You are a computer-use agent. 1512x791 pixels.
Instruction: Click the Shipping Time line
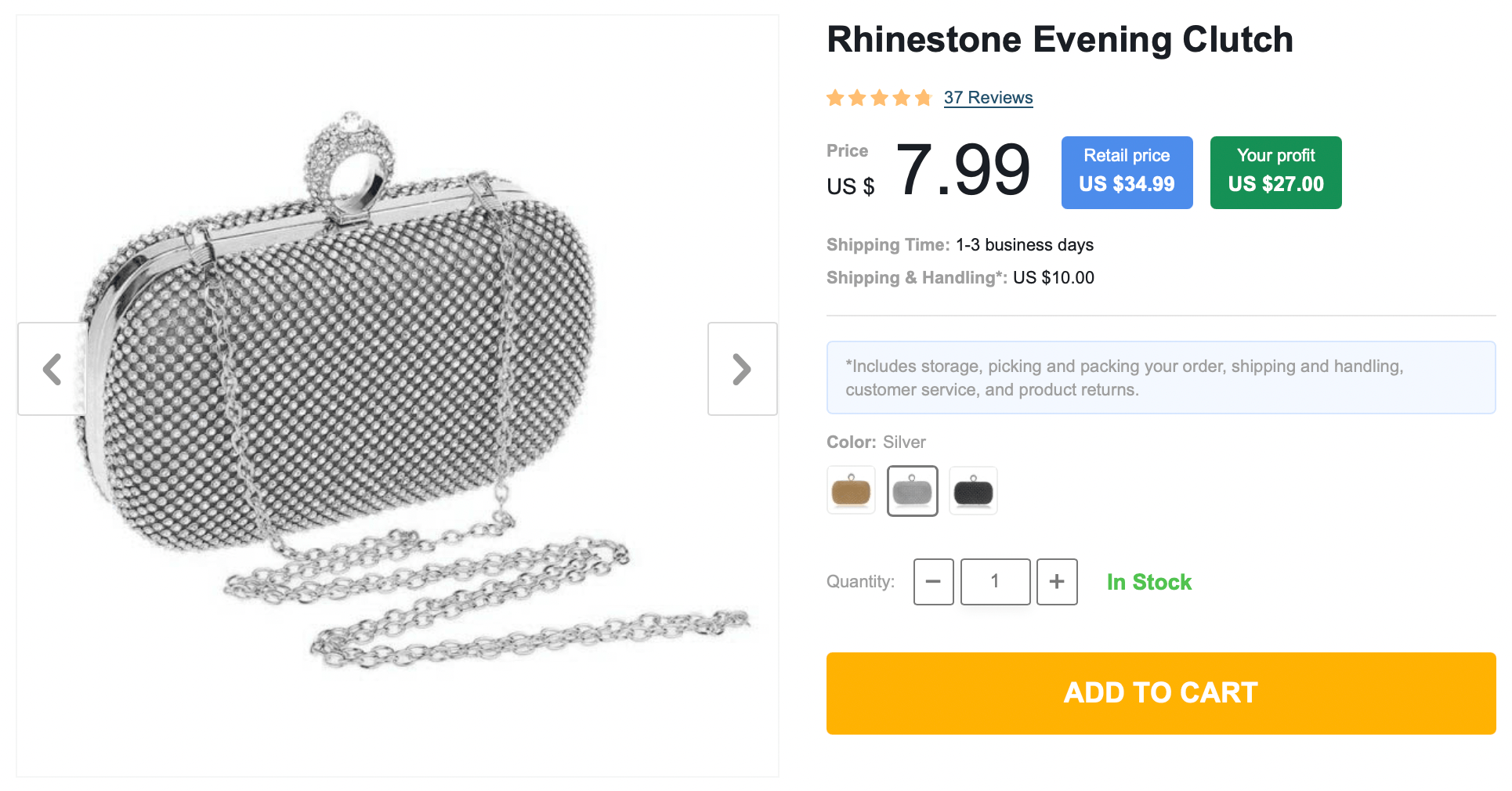(960, 245)
